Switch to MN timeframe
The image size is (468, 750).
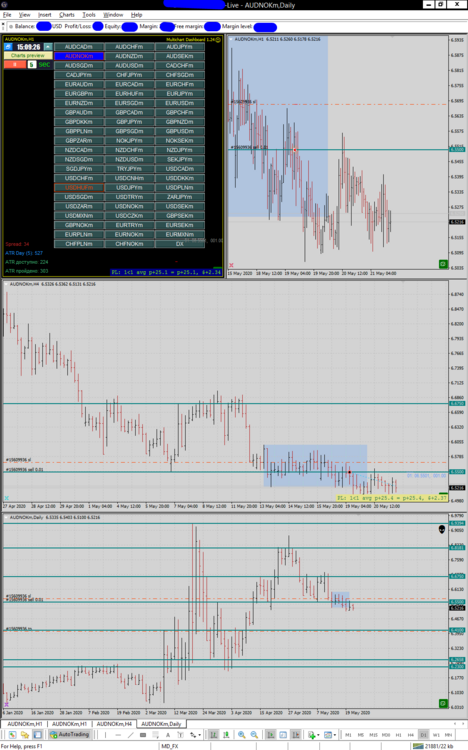pyautogui.click(x=448, y=734)
